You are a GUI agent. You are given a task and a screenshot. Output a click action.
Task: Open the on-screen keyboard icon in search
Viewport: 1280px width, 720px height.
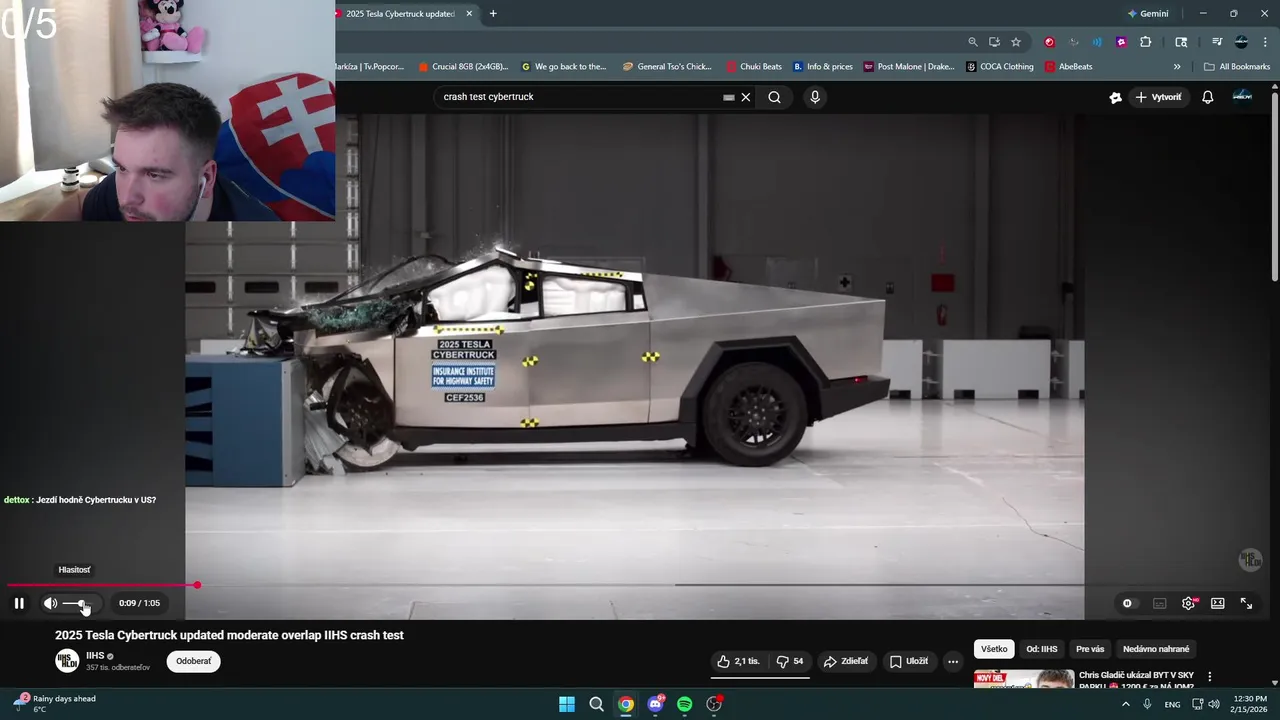[x=729, y=97]
